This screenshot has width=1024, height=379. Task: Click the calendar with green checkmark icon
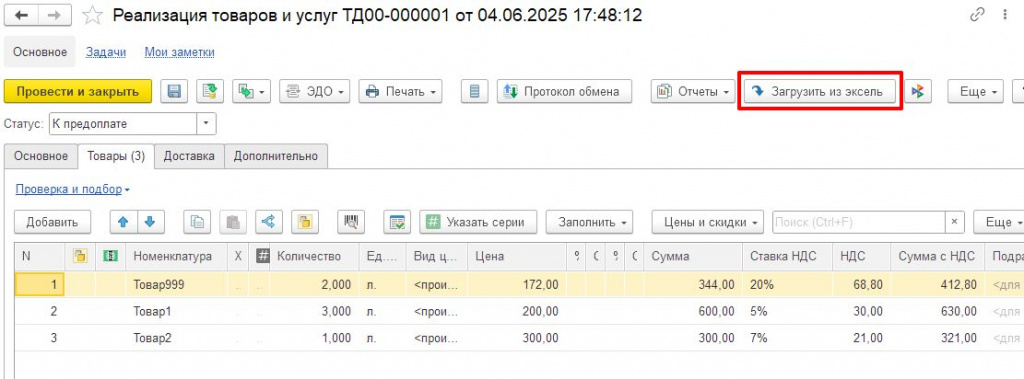point(396,222)
